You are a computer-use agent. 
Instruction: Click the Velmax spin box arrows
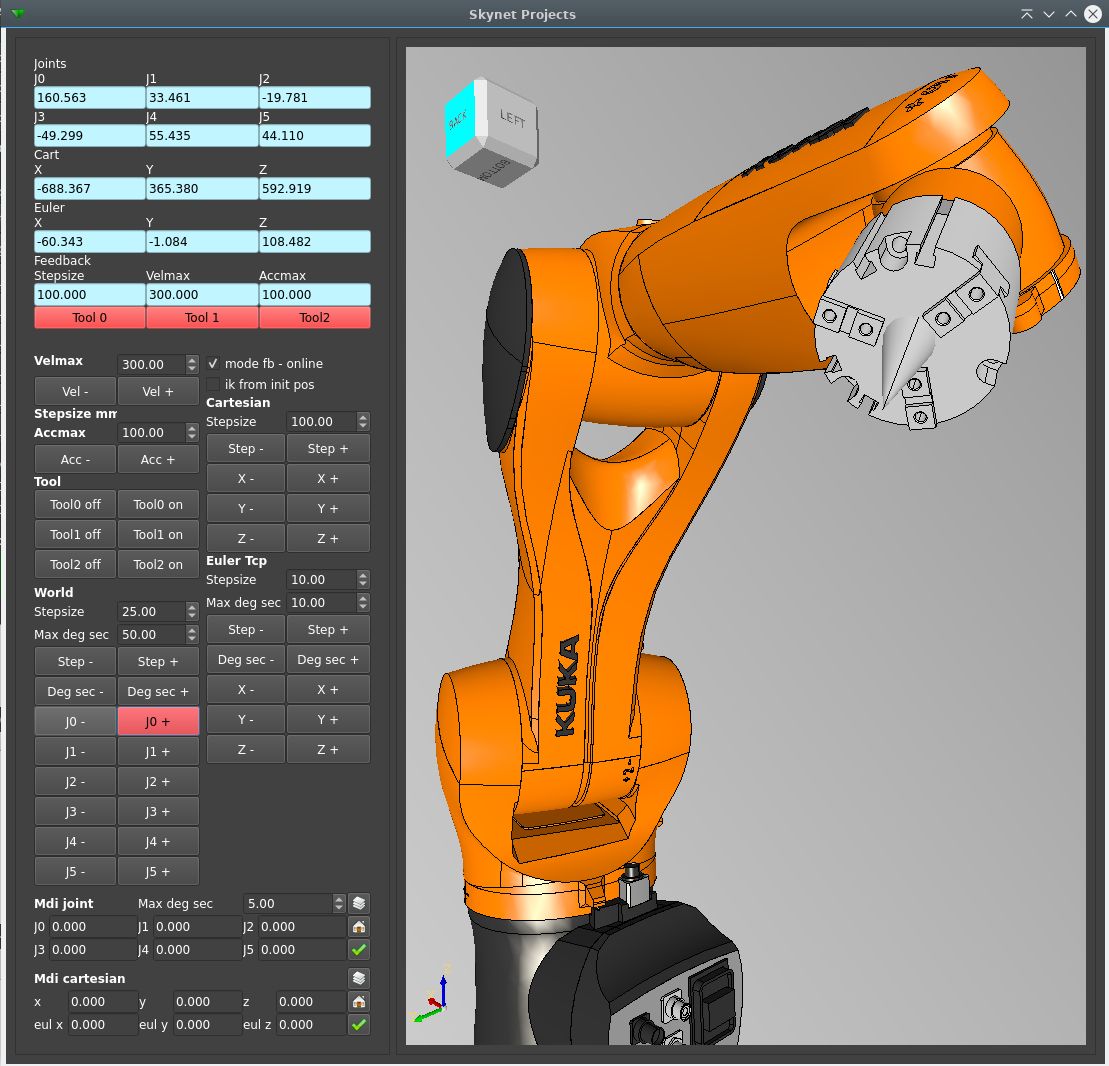[192, 364]
